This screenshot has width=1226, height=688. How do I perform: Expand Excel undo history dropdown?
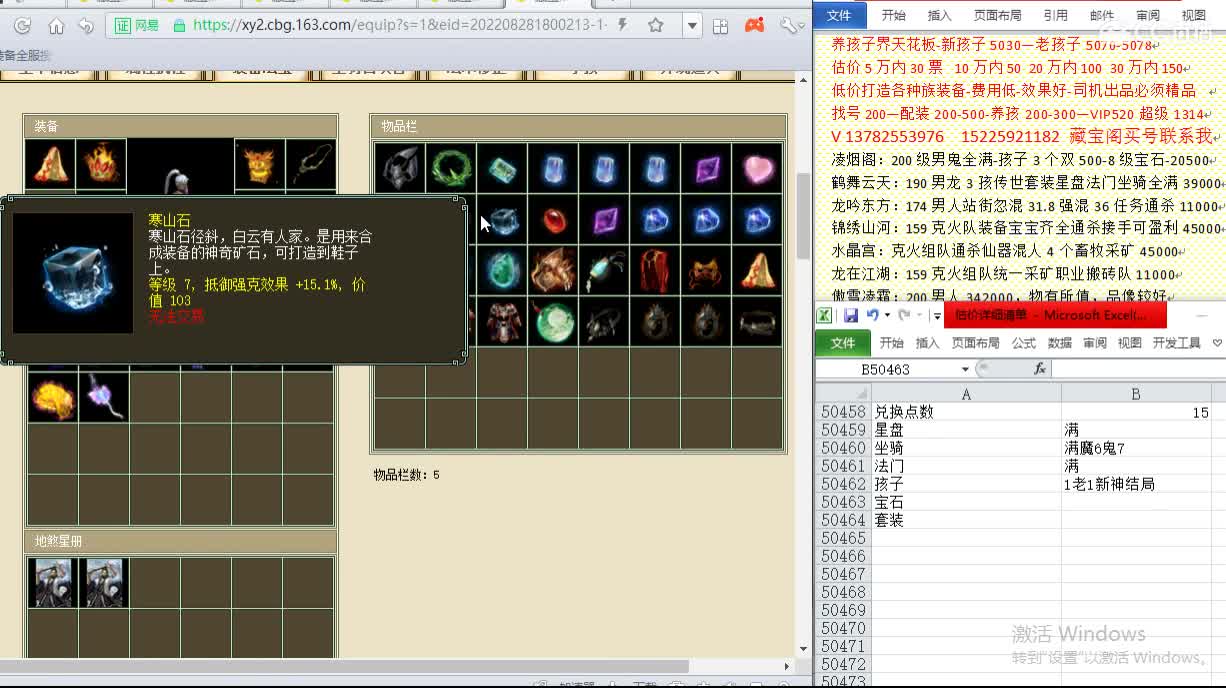(886, 316)
